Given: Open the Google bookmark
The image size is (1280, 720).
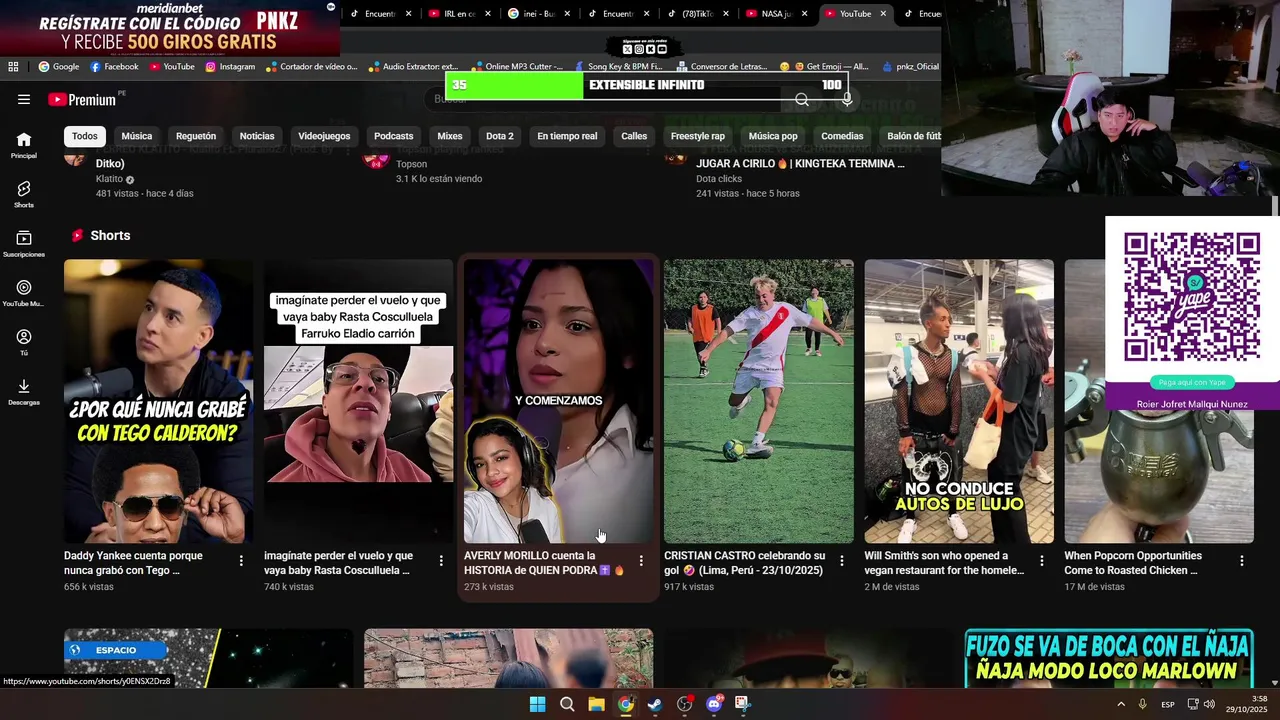Looking at the screenshot, I should pyautogui.click(x=59, y=67).
